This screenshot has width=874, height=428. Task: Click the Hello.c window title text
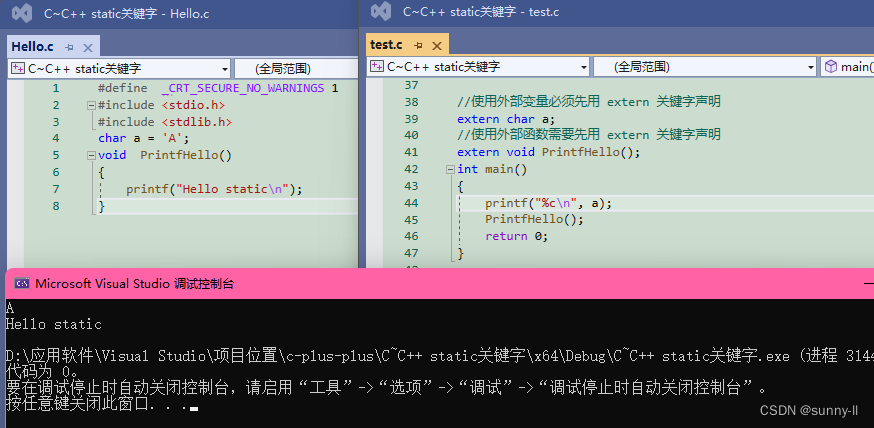[127, 14]
